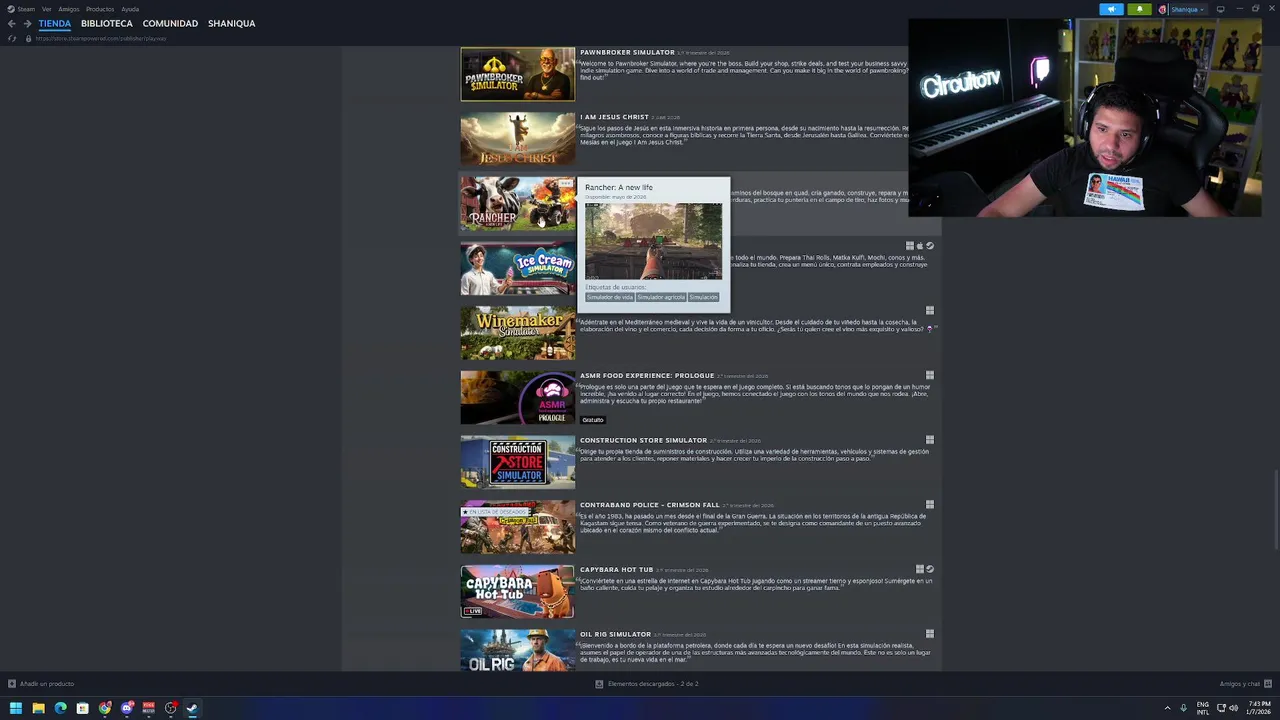Click the Simulador de vida tag
Image resolution: width=1280 pixels, height=720 pixels.
pyautogui.click(x=610, y=297)
